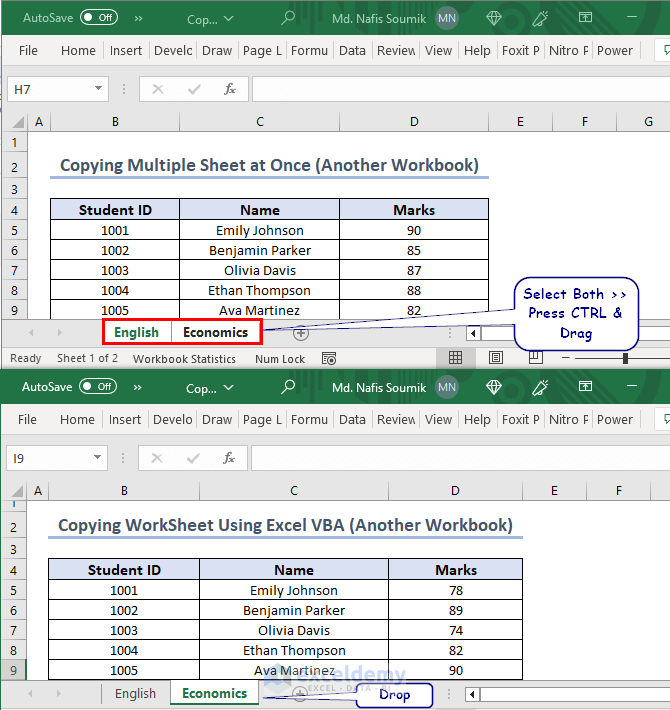Click the pen coming-soon icon in top window

click(540, 18)
